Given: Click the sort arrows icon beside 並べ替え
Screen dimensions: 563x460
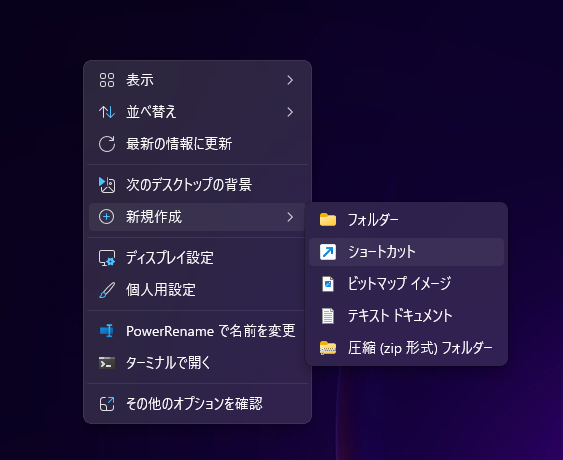Looking at the screenshot, I should coord(107,112).
